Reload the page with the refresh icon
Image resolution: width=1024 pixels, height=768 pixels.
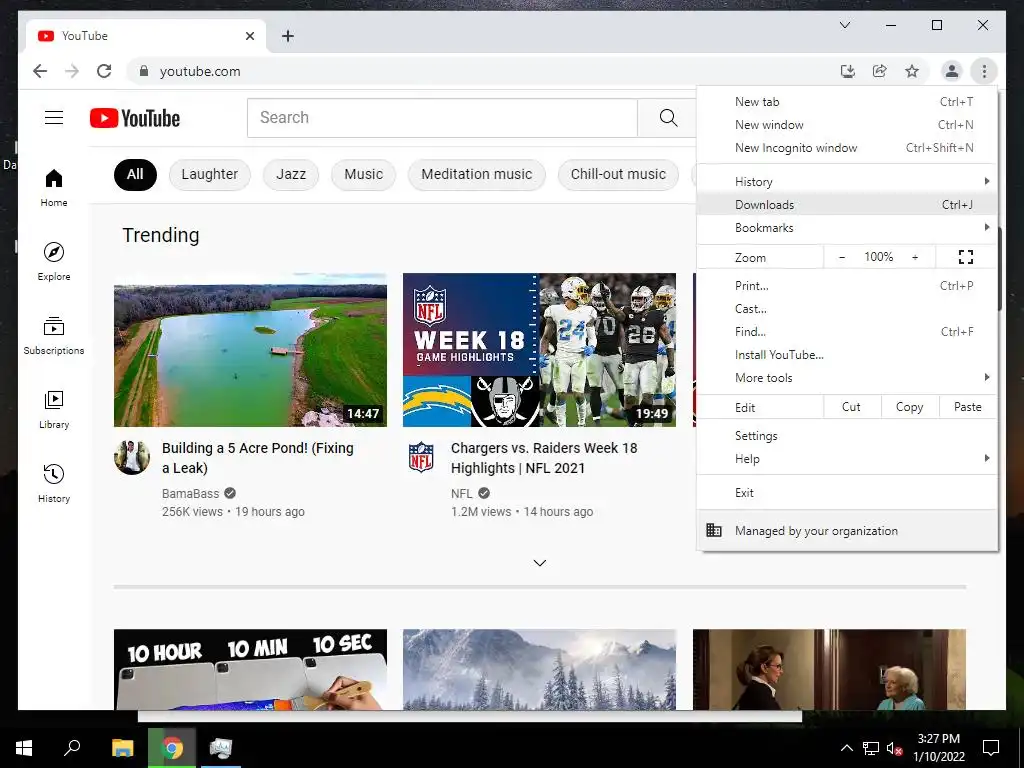coord(104,71)
